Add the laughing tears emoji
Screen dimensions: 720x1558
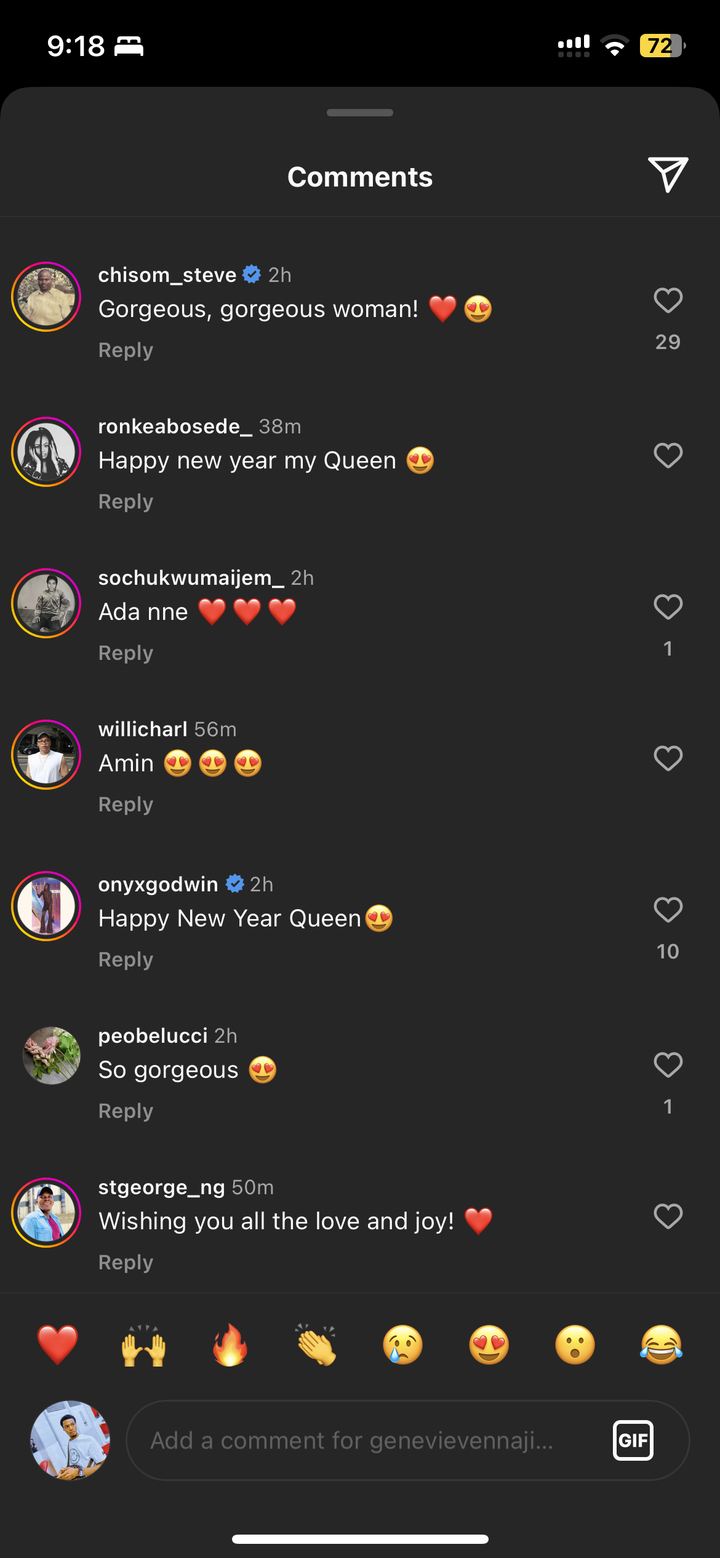tap(661, 1345)
